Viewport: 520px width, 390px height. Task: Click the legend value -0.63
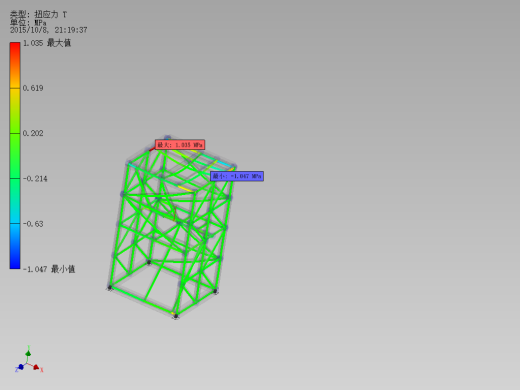33,224
